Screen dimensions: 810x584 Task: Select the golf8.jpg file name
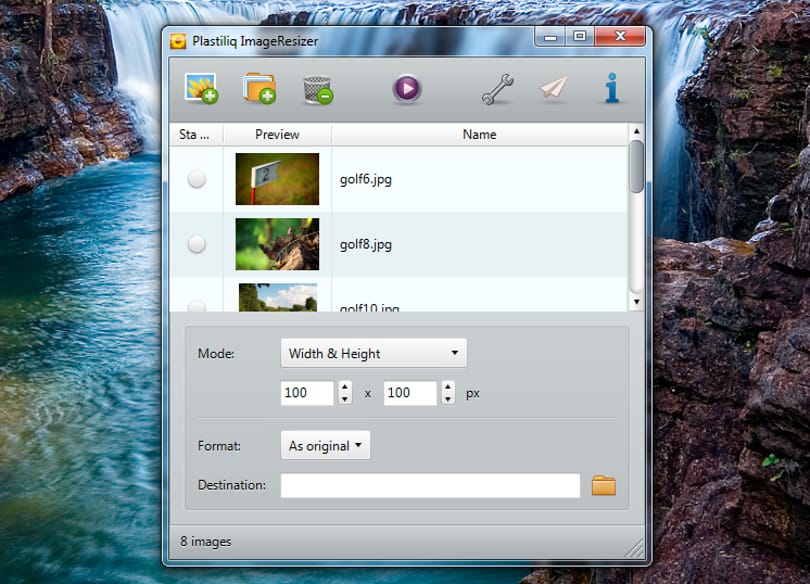(x=366, y=244)
